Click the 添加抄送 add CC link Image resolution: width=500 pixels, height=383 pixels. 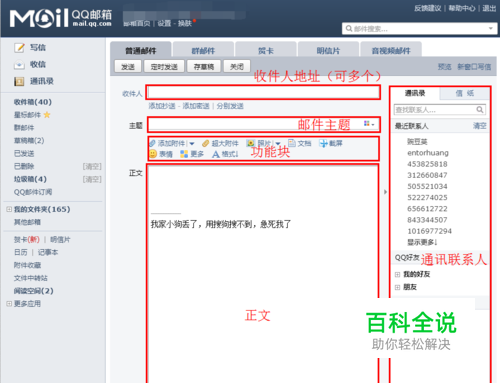[162, 106]
